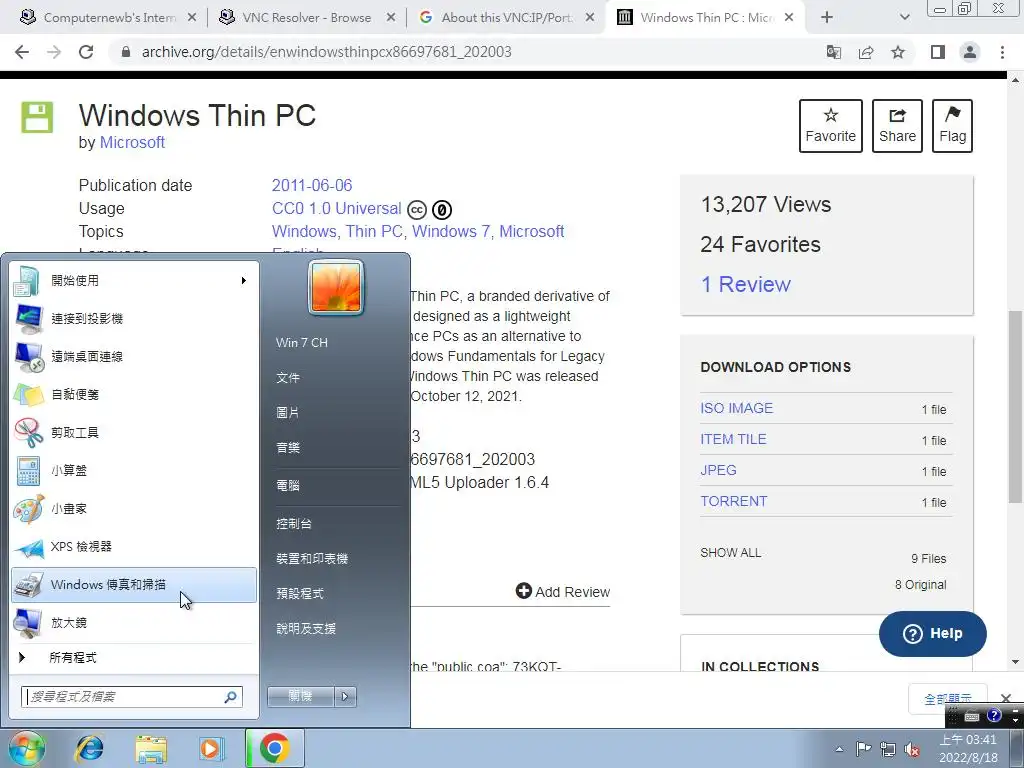The image size is (1024, 768).
Task: Click Chrome icon on taskbar
Action: [274, 748]
